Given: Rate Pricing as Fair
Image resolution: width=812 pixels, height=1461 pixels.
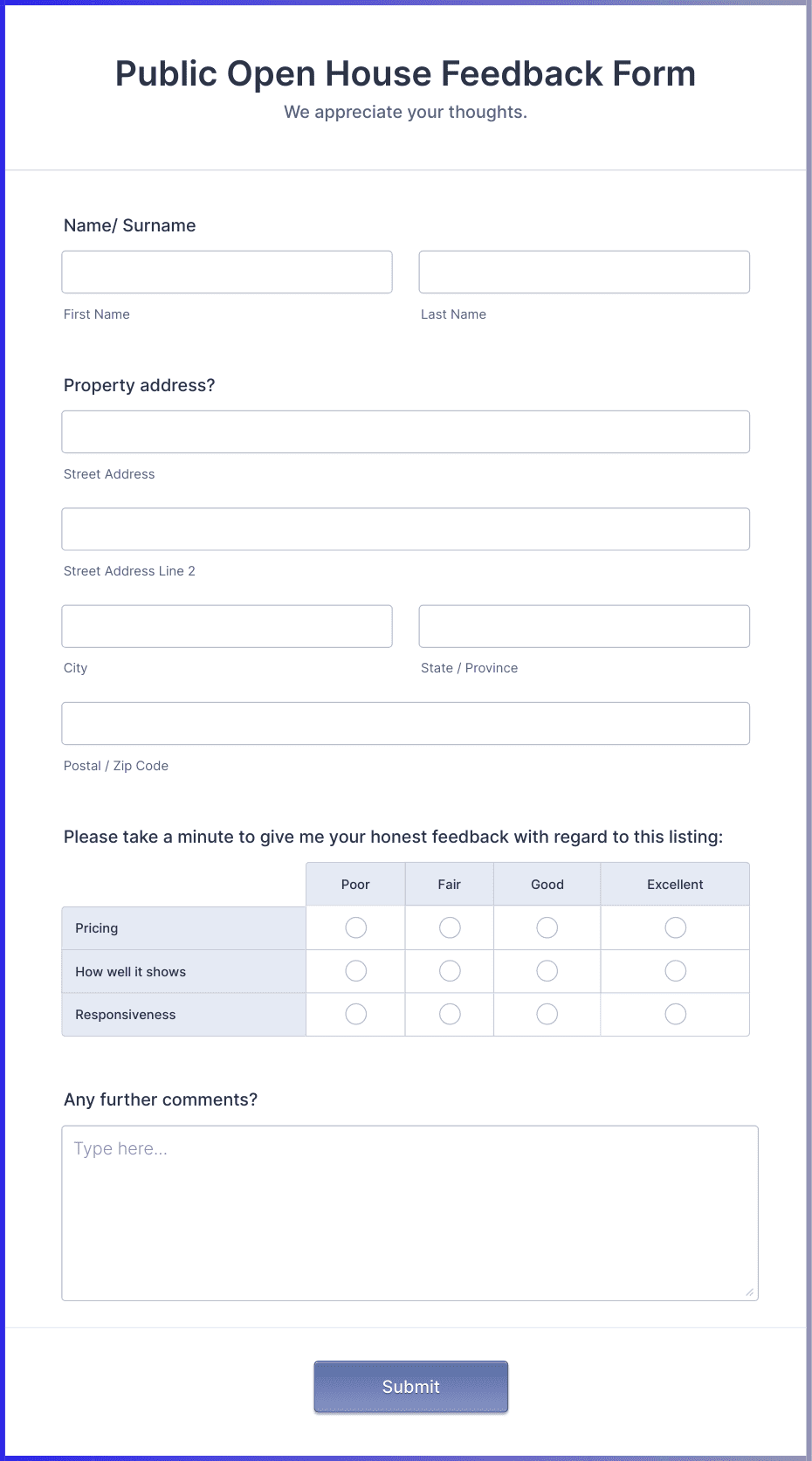Looking at the screenshot, I should tap(450, 927).
